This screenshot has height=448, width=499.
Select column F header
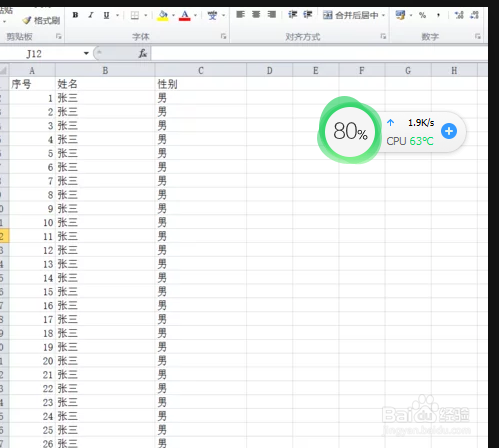tap(362, 71)
